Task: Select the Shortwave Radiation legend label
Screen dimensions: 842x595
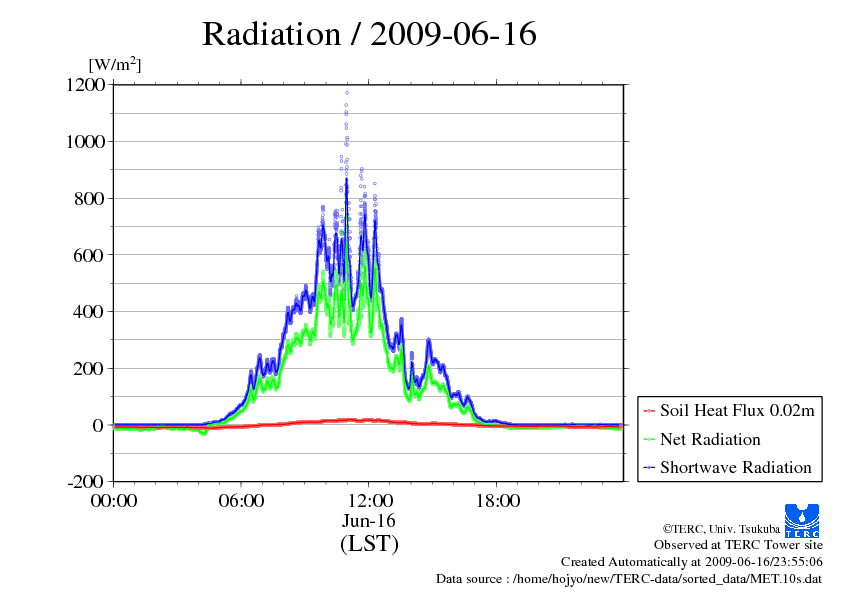Action: (735, 467)
